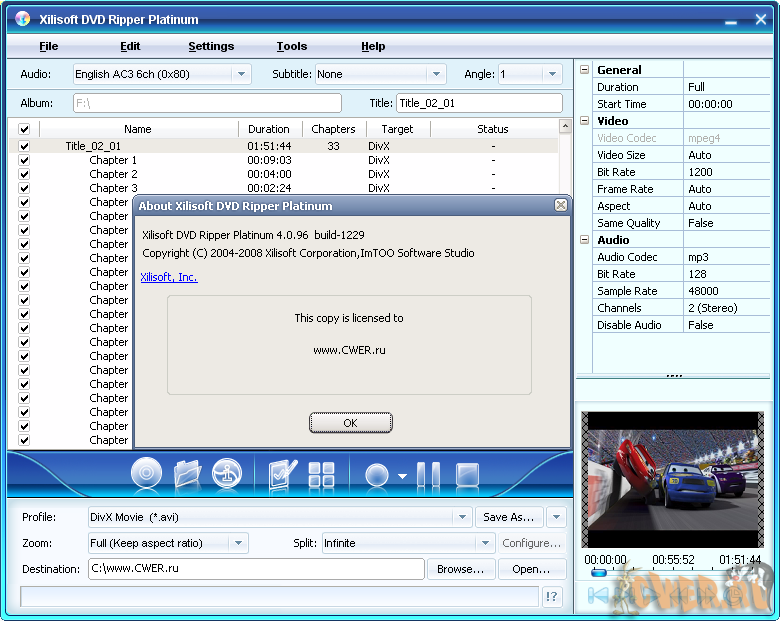The height and width of the screenshot is (621, 780).
Task: Close the About dialog with X
Action: pyautogui.click(x=561, y=205)
